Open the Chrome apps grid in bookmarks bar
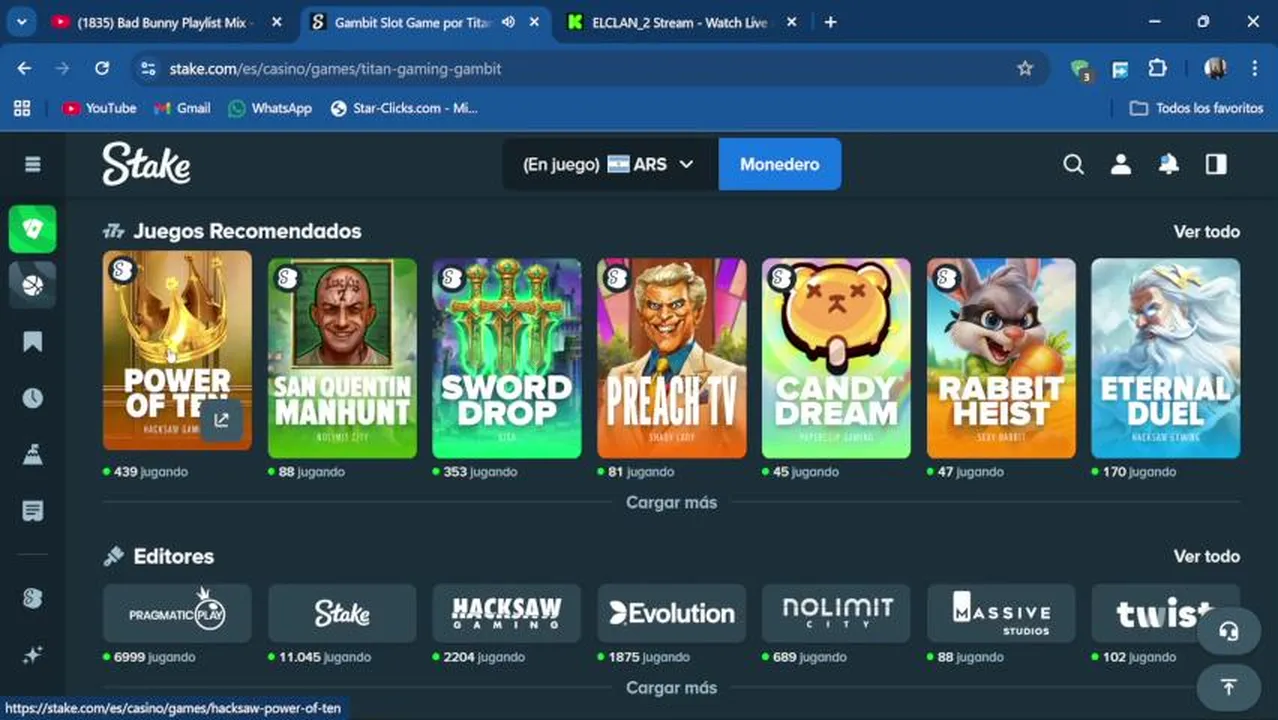Viewport: 1278px width, 720px height. 22,108
